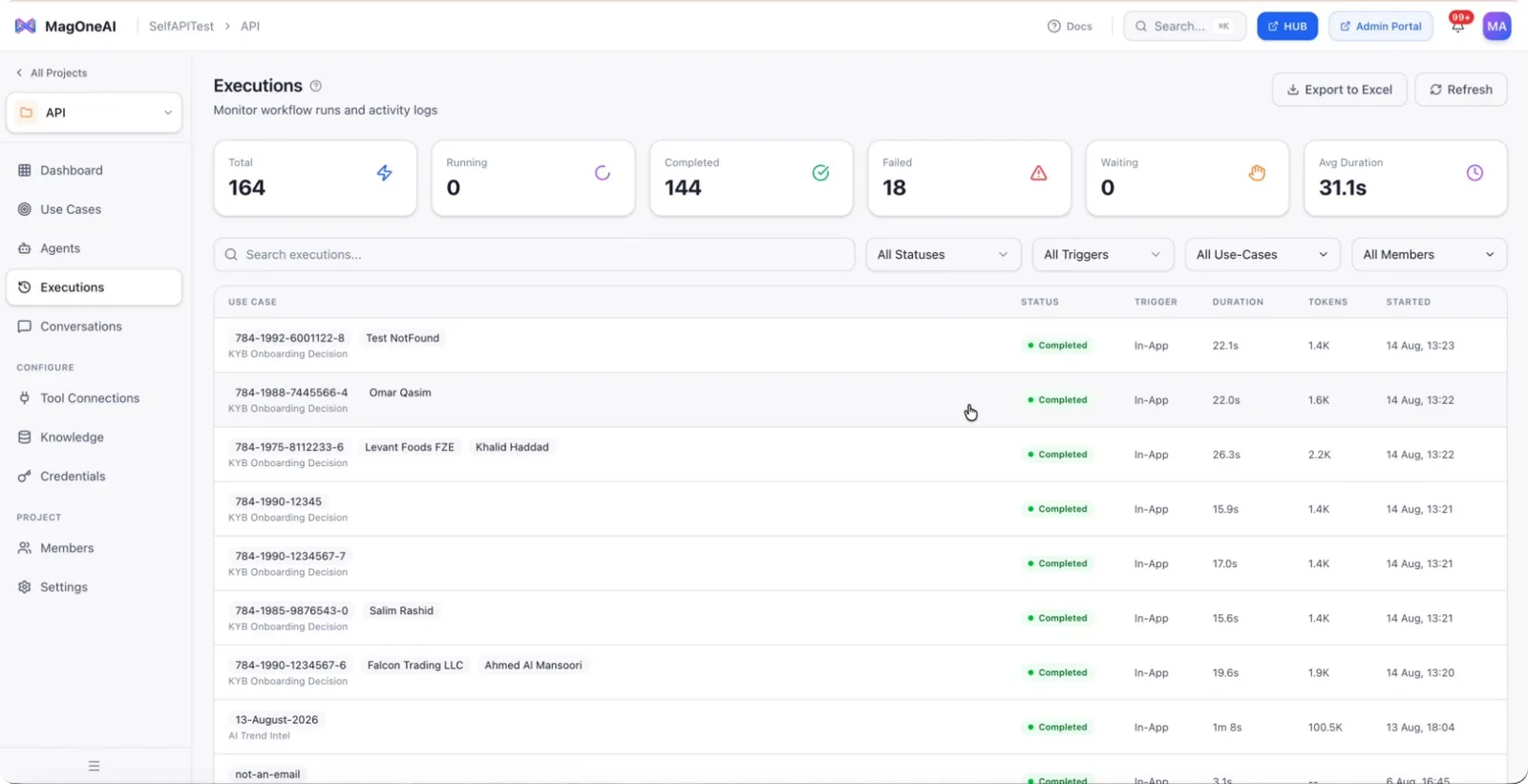Click the help icon beside Executions title
The width and height of the screenshot is (1528, 784).
pos(316,86)
